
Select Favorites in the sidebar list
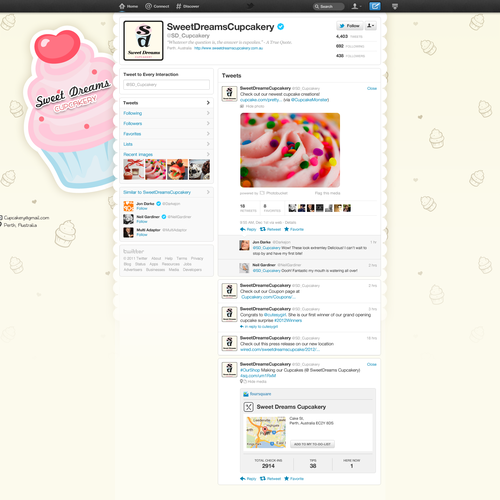[166, 134]
